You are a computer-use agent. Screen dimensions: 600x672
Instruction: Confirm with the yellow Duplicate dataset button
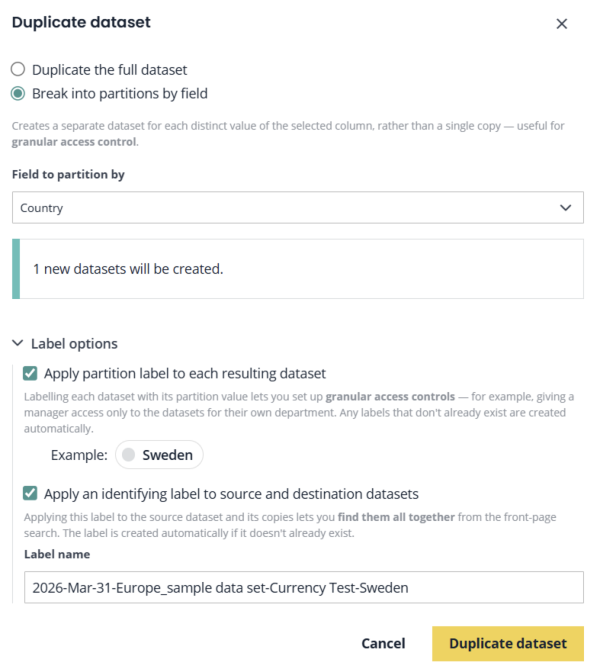click(508, 643)
